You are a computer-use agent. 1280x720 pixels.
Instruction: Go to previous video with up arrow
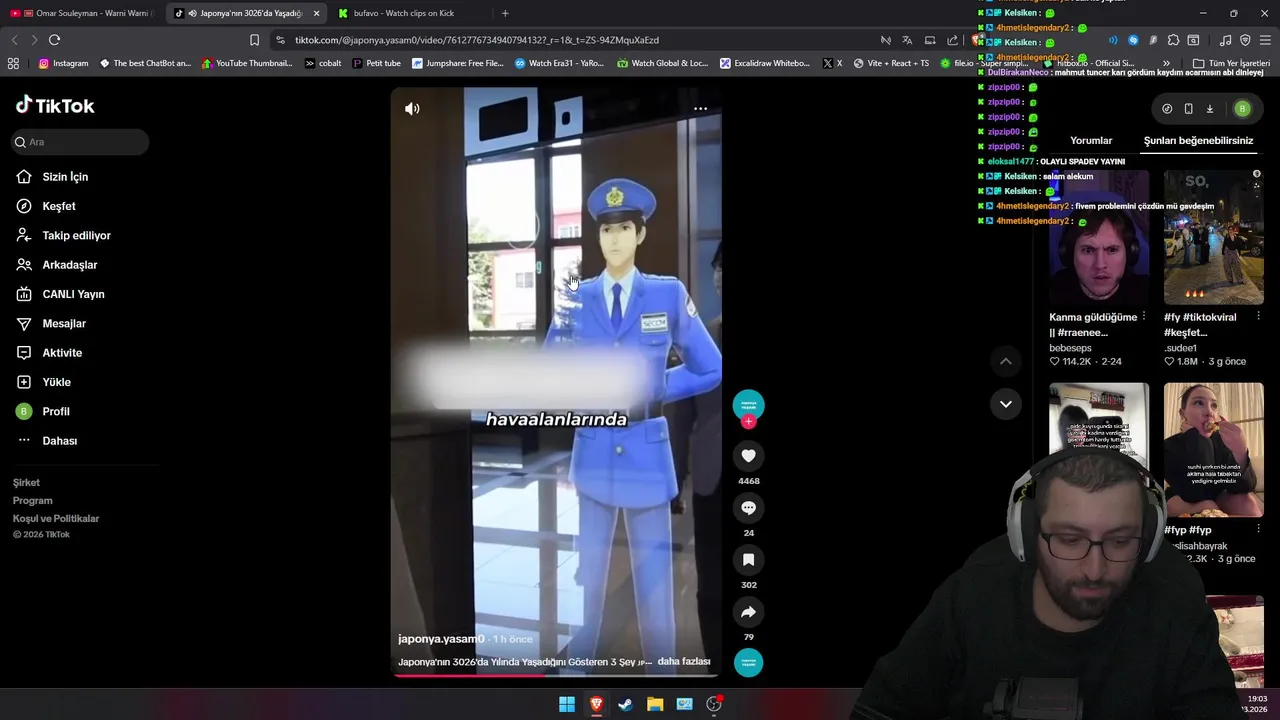tap(1006, 361)
